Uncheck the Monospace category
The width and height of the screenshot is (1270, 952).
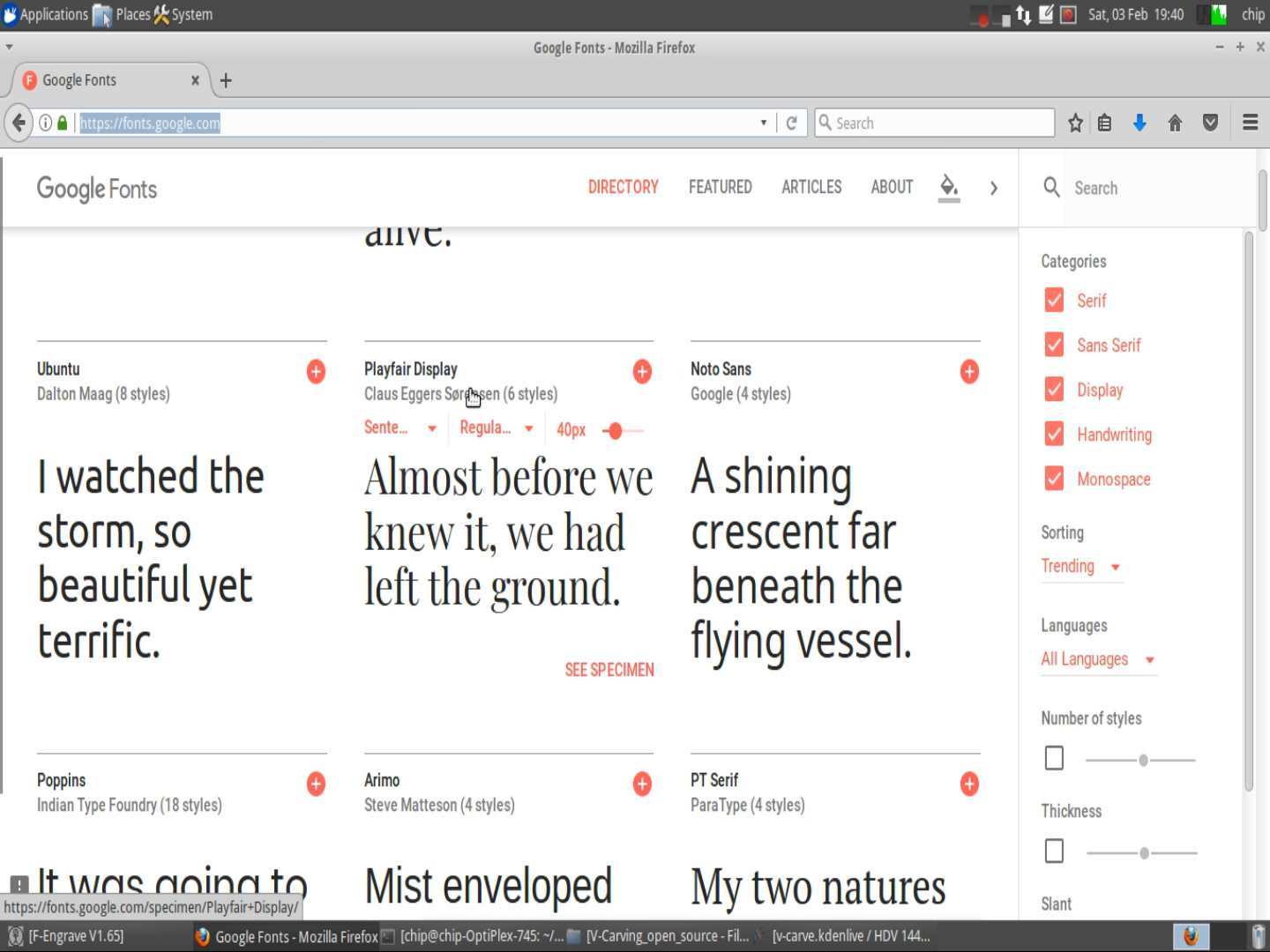(1054, 479)
